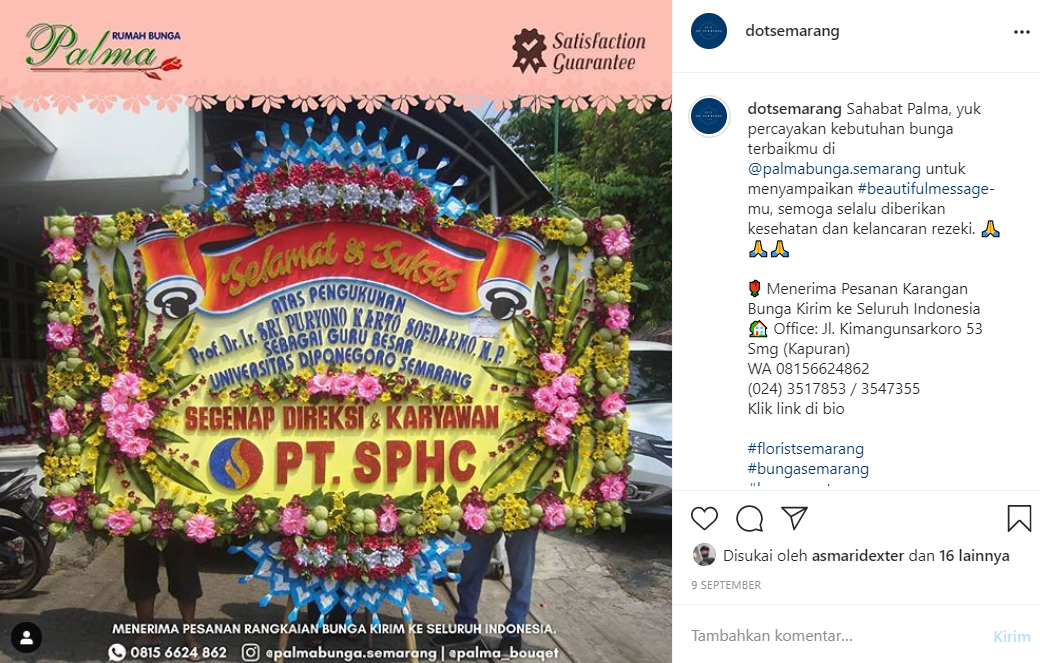Open the 9 September post timestamp
This screenshot has width=1040, height=663.
[x=726, y=585]
